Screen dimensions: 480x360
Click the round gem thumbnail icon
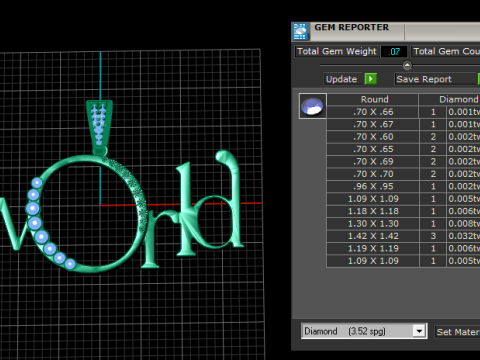312,106
